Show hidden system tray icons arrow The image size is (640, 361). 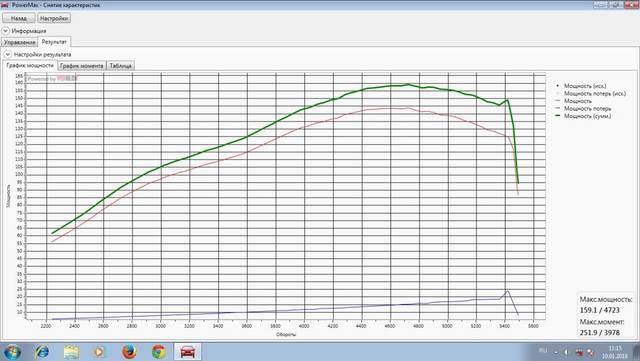coord(556,352)
